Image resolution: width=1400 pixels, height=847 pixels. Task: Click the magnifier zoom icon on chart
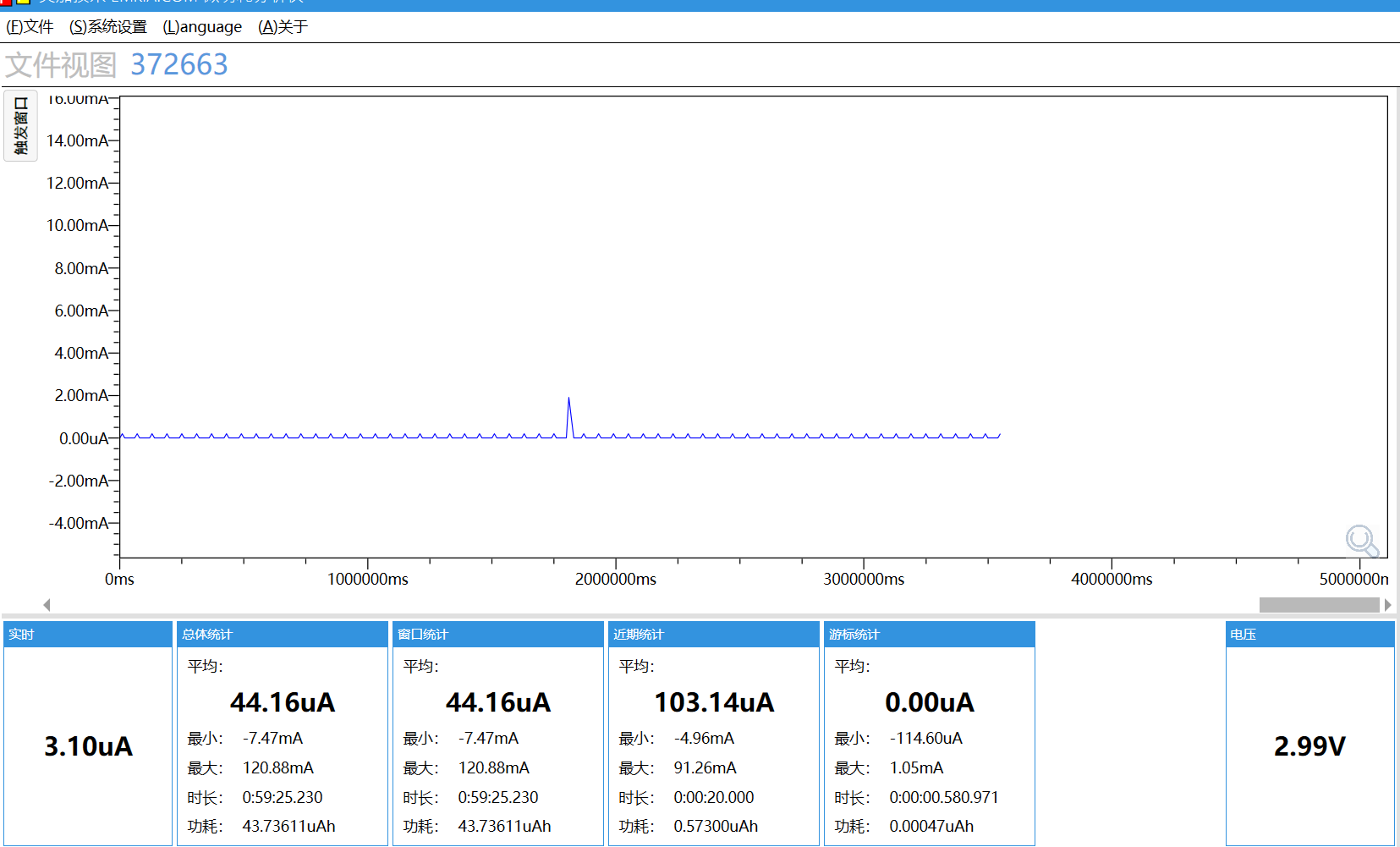click(x=1362, y=542)
